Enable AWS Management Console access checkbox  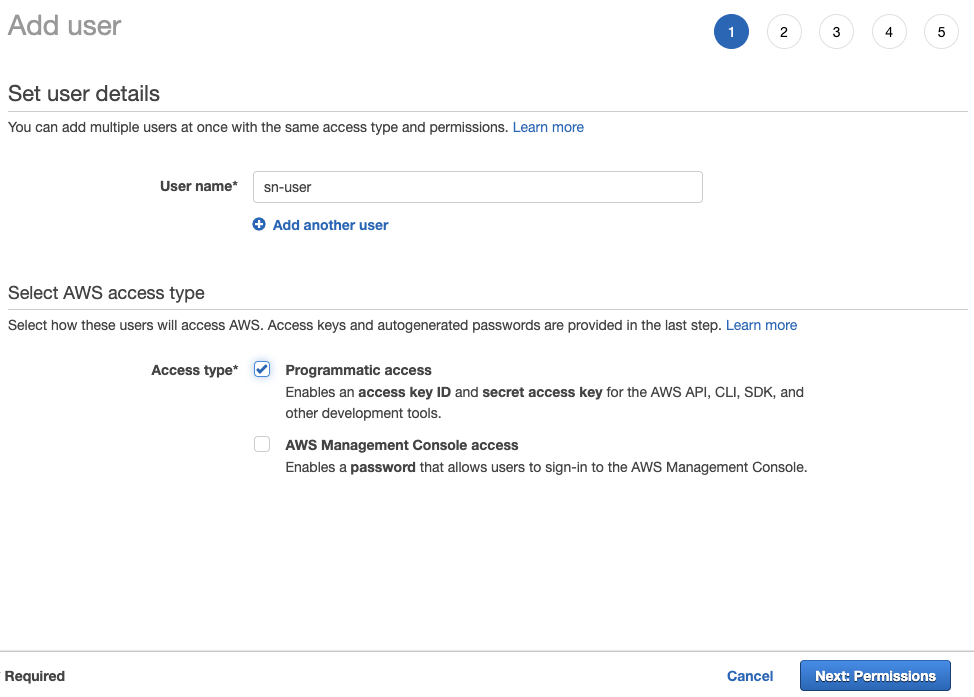(x=262, y=444)
